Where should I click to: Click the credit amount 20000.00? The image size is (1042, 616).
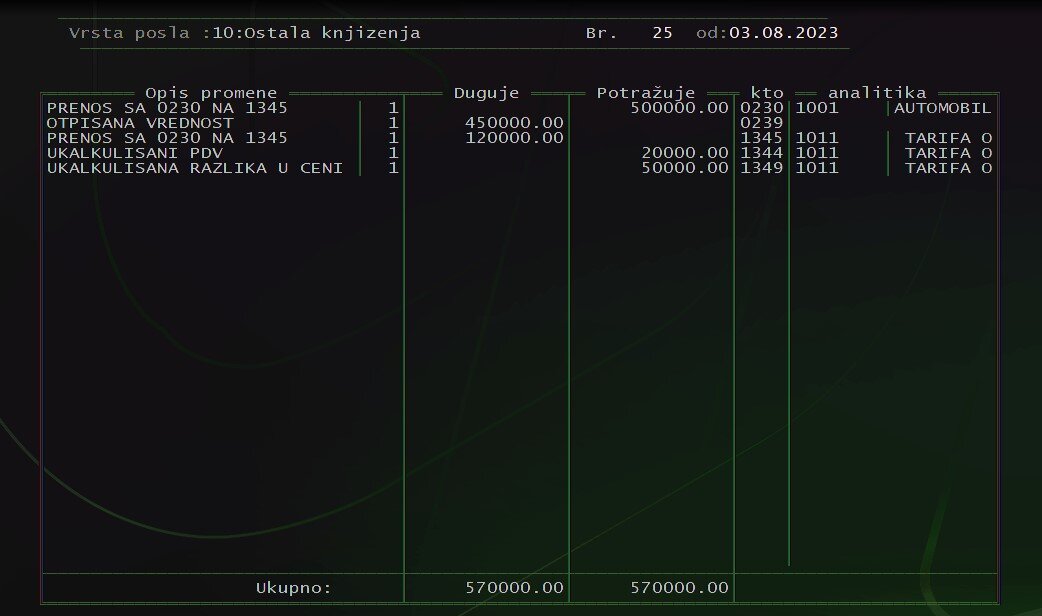685,153
